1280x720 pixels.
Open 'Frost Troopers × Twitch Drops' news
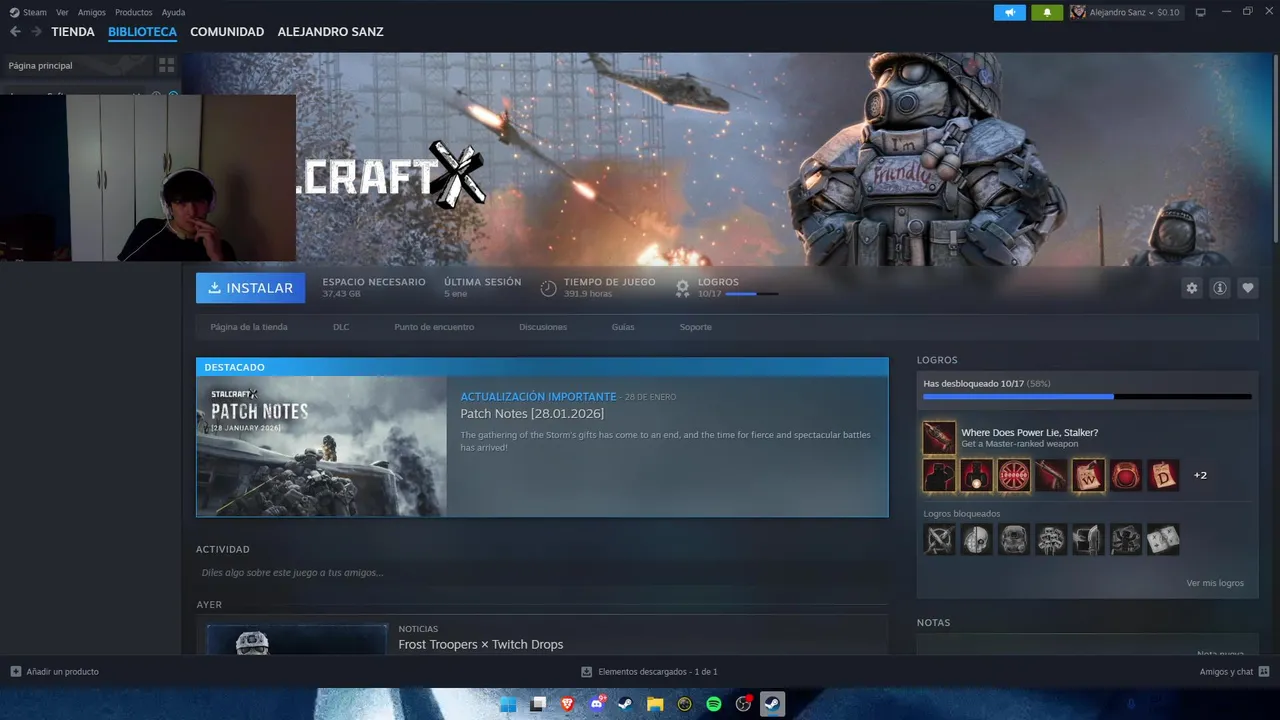tap(481, 644)
